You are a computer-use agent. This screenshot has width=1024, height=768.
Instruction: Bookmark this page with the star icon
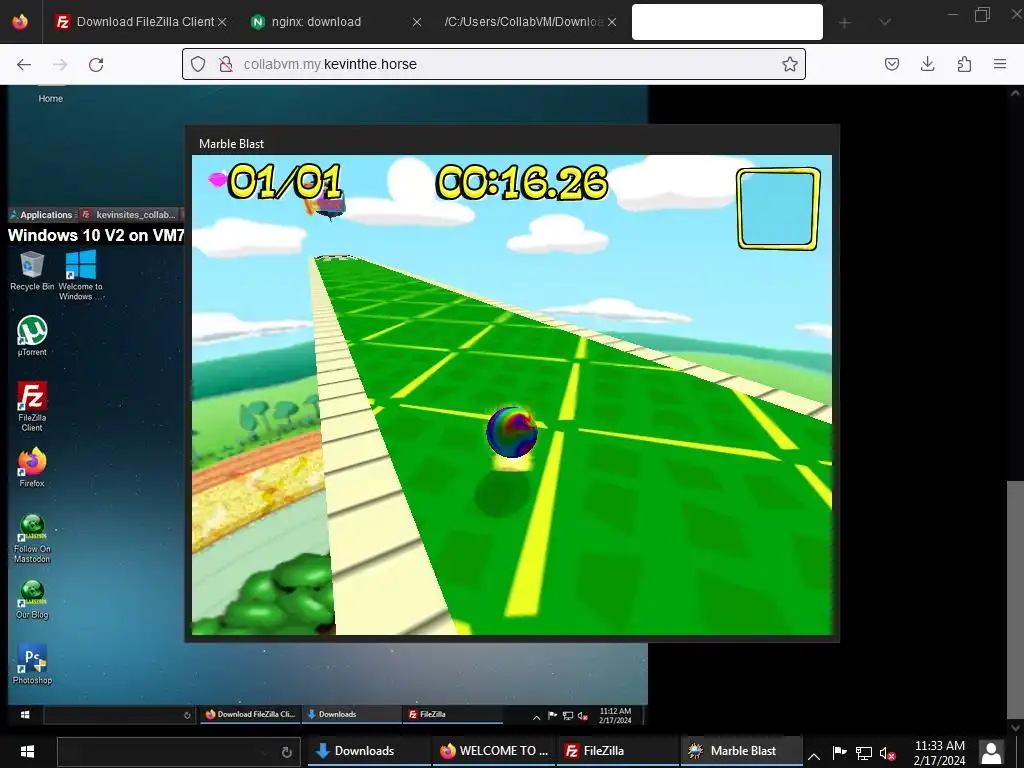pos(790,64)
